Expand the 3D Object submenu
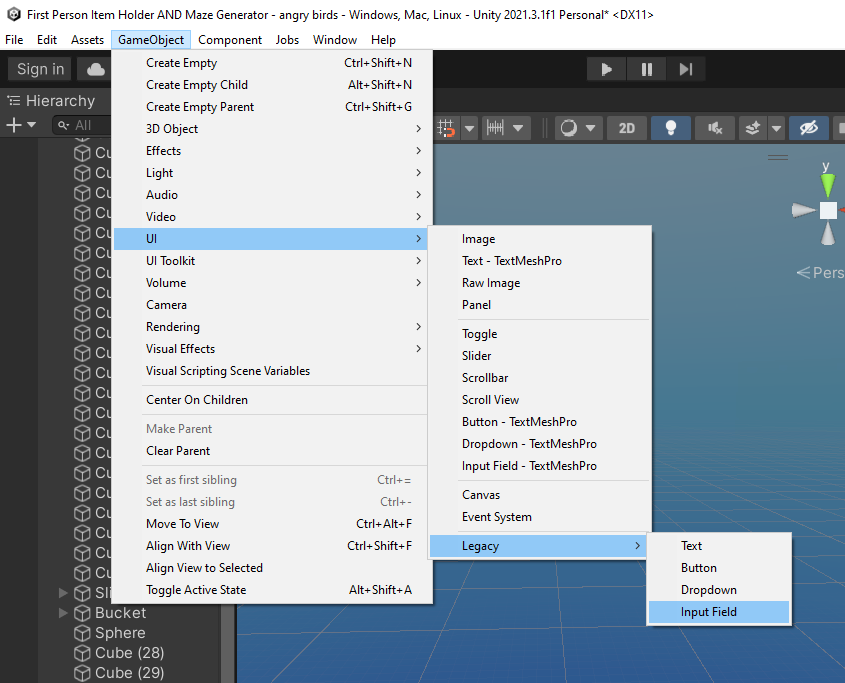This screenshot has width=845, height=683. tap(272, 129)
